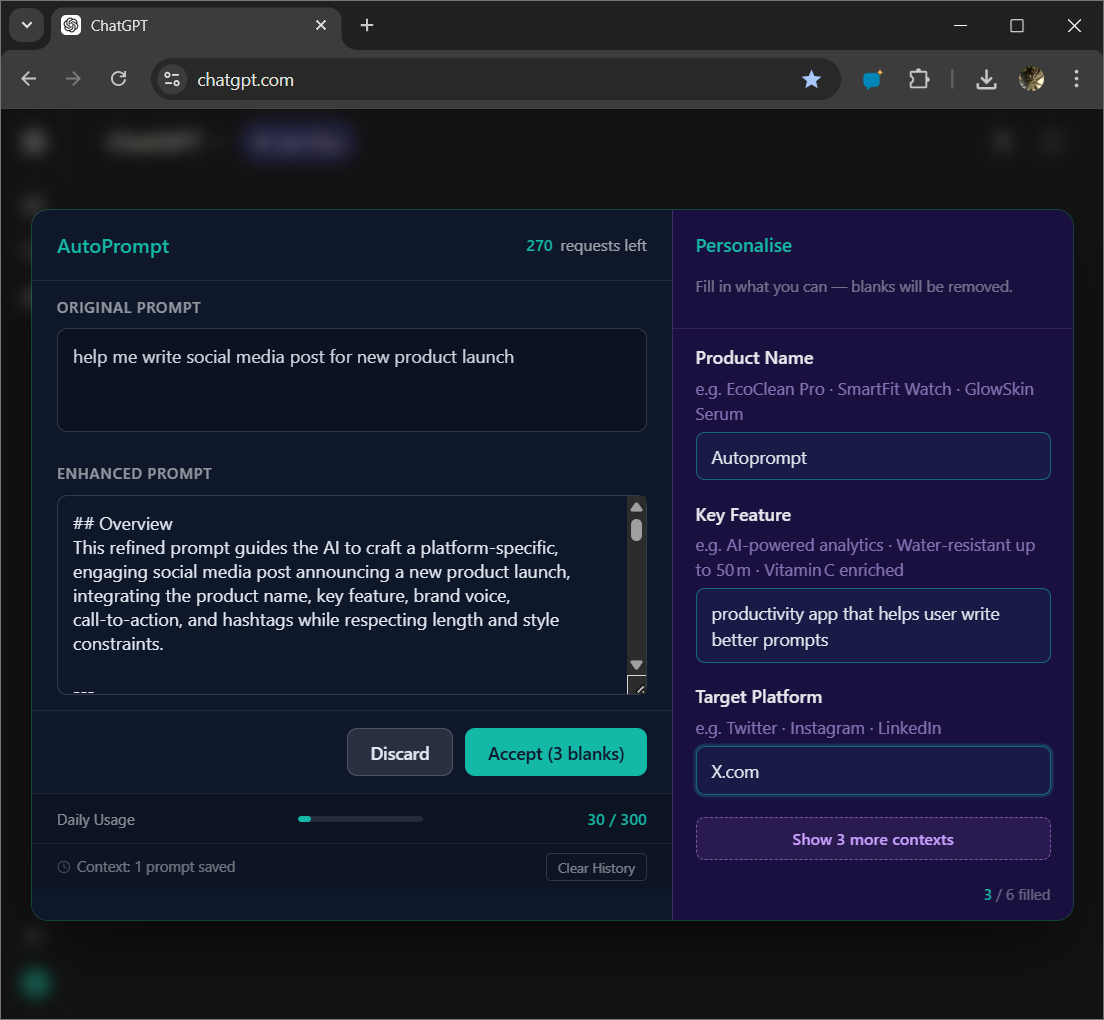Click the ChatGPT favicon in the tab
This screenshot has height=1020, width=1104.
click(70, 25)
